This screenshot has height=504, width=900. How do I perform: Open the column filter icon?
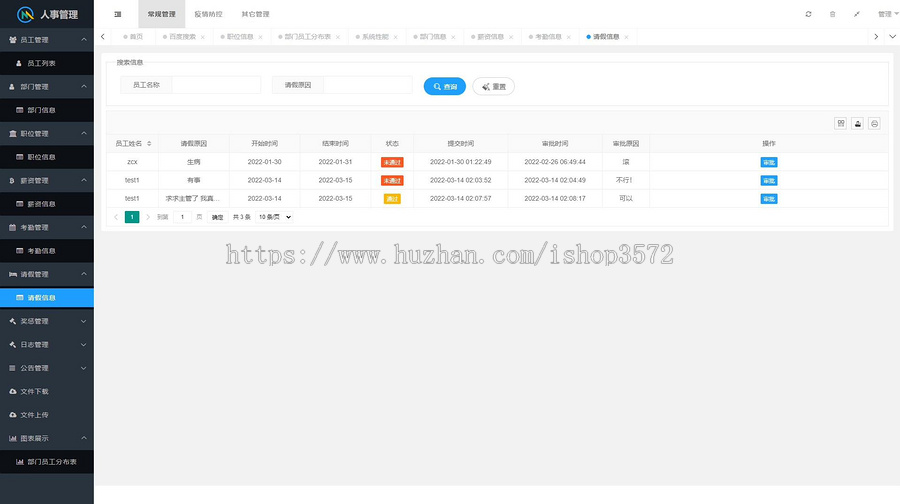coord(840,123)
